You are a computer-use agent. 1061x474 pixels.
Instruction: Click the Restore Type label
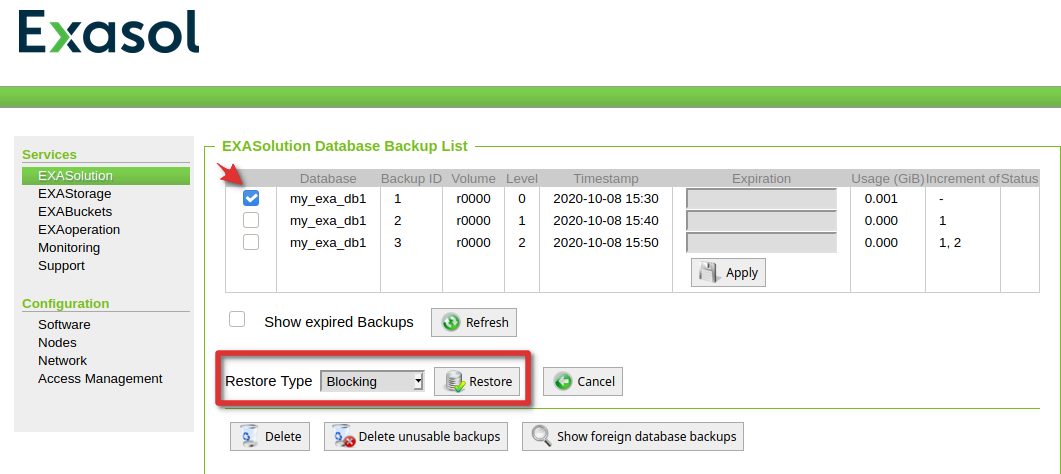coord(269,381)
